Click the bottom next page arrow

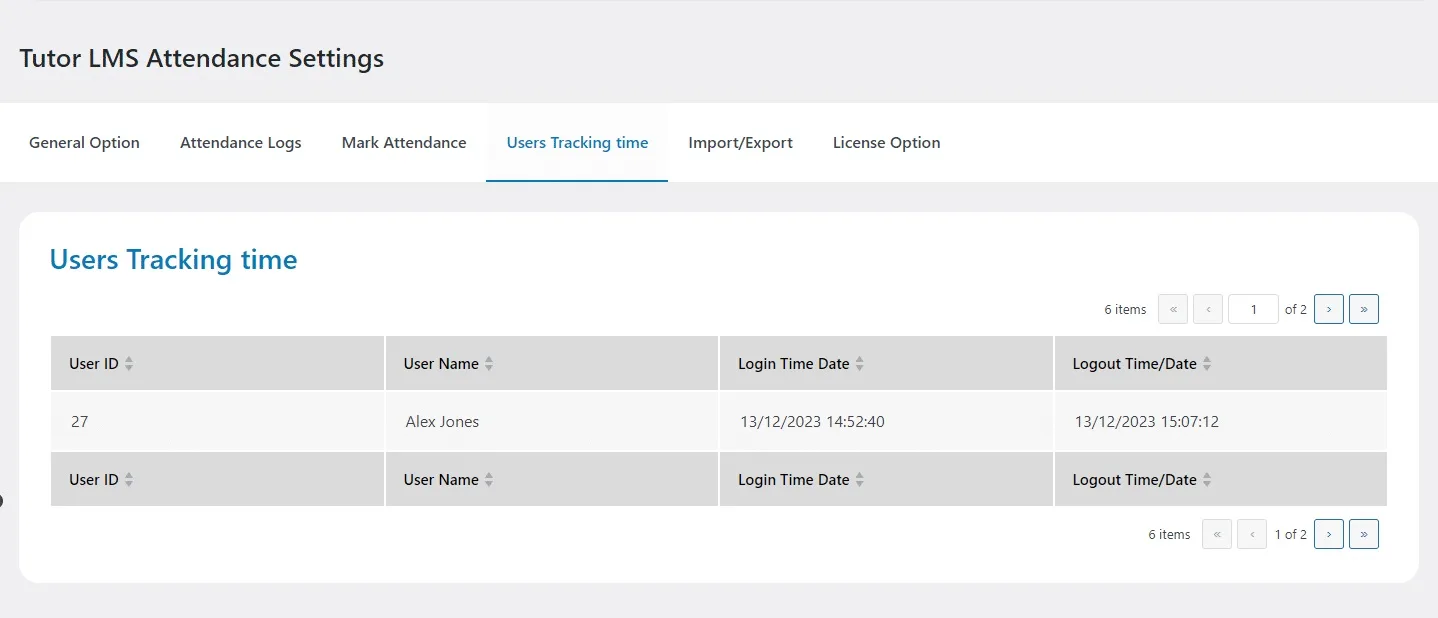[1328, 534]
